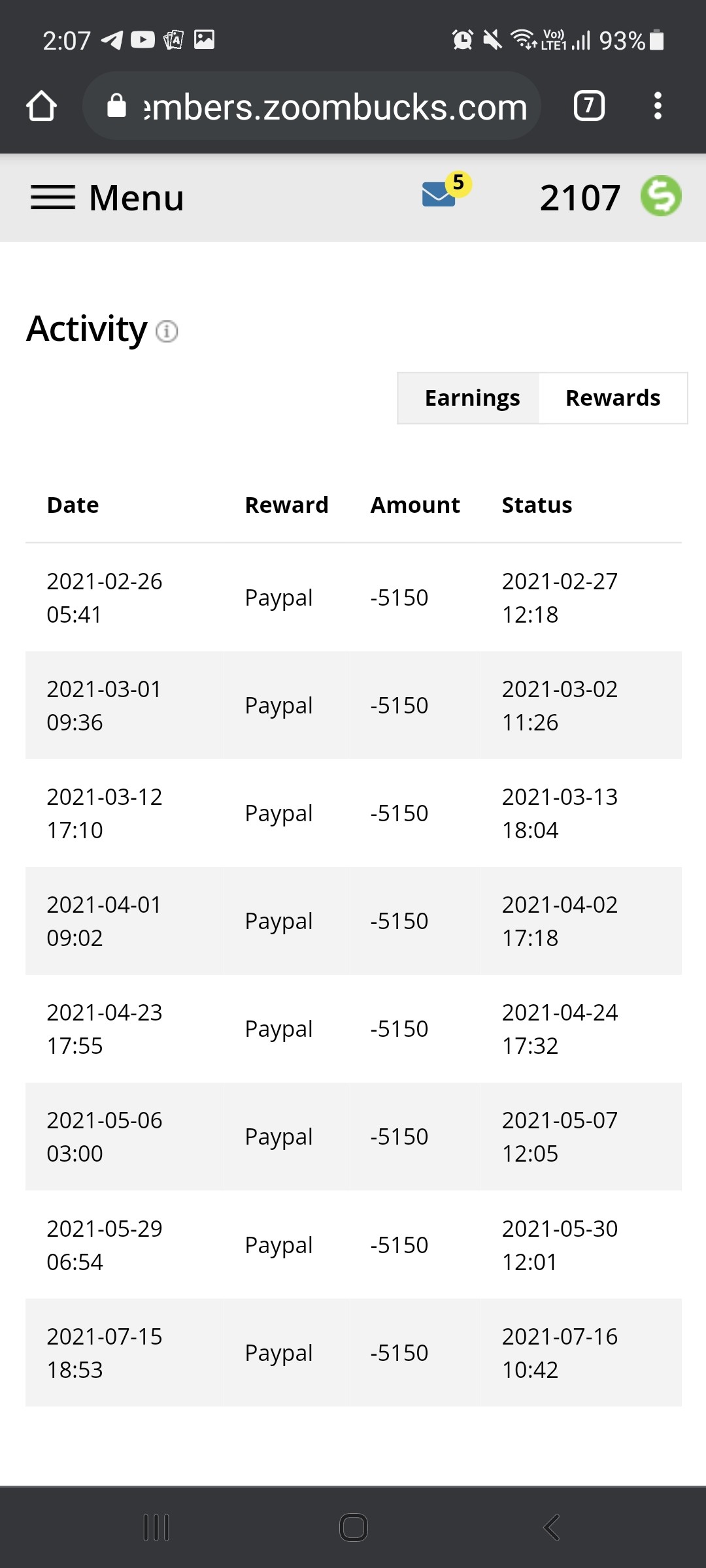
Task: Click the Date column header
Action: click(x=73, y=505)
